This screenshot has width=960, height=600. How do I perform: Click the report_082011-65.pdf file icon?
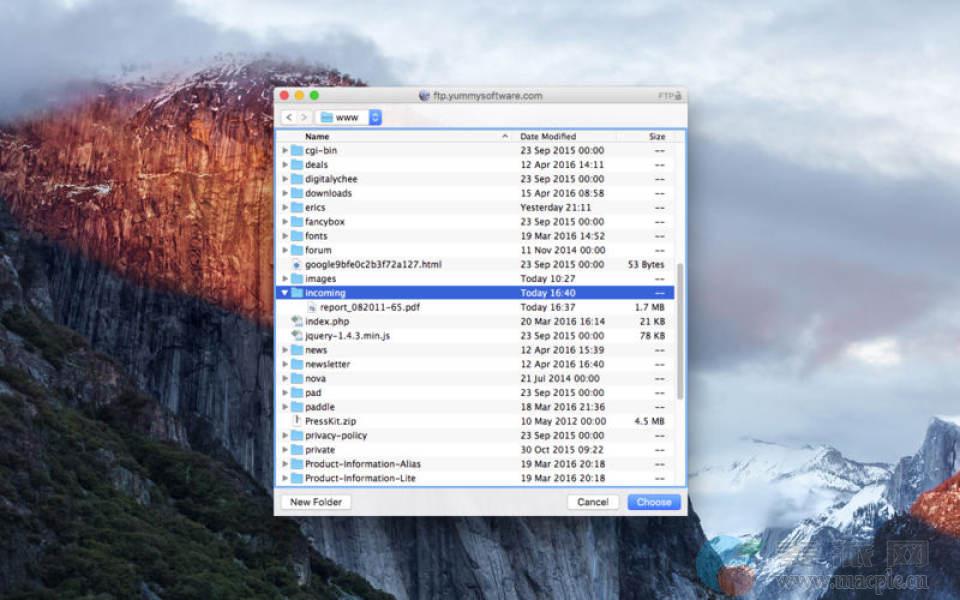click(311, 307)
